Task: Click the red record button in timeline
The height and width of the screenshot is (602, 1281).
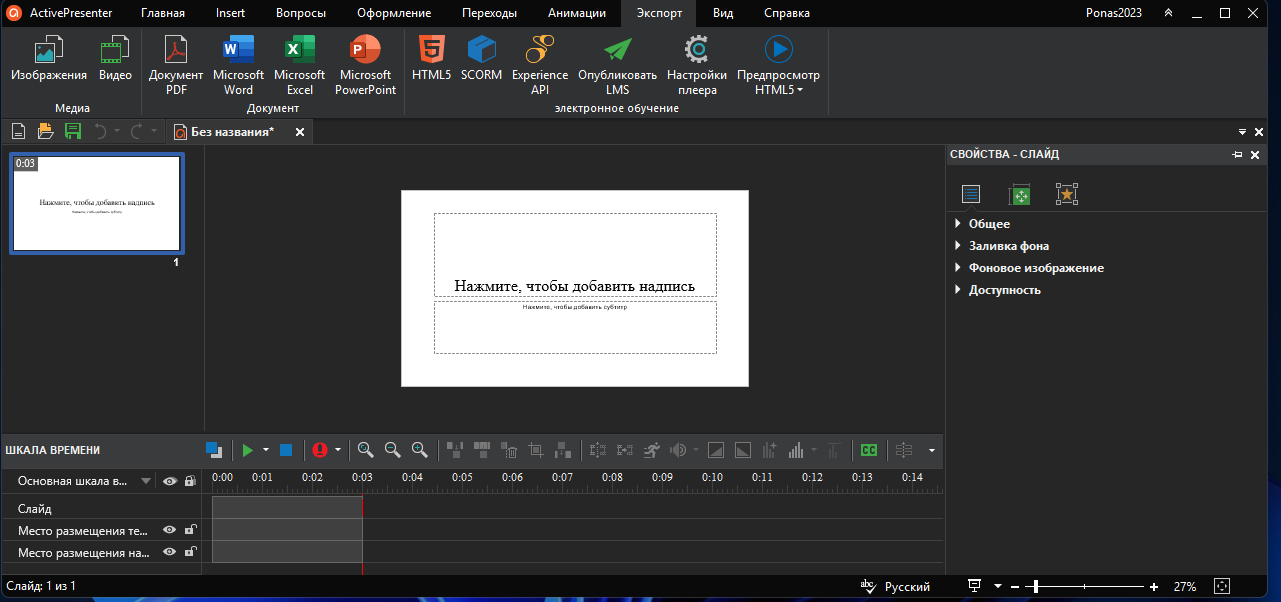Action: pos(320,450)
